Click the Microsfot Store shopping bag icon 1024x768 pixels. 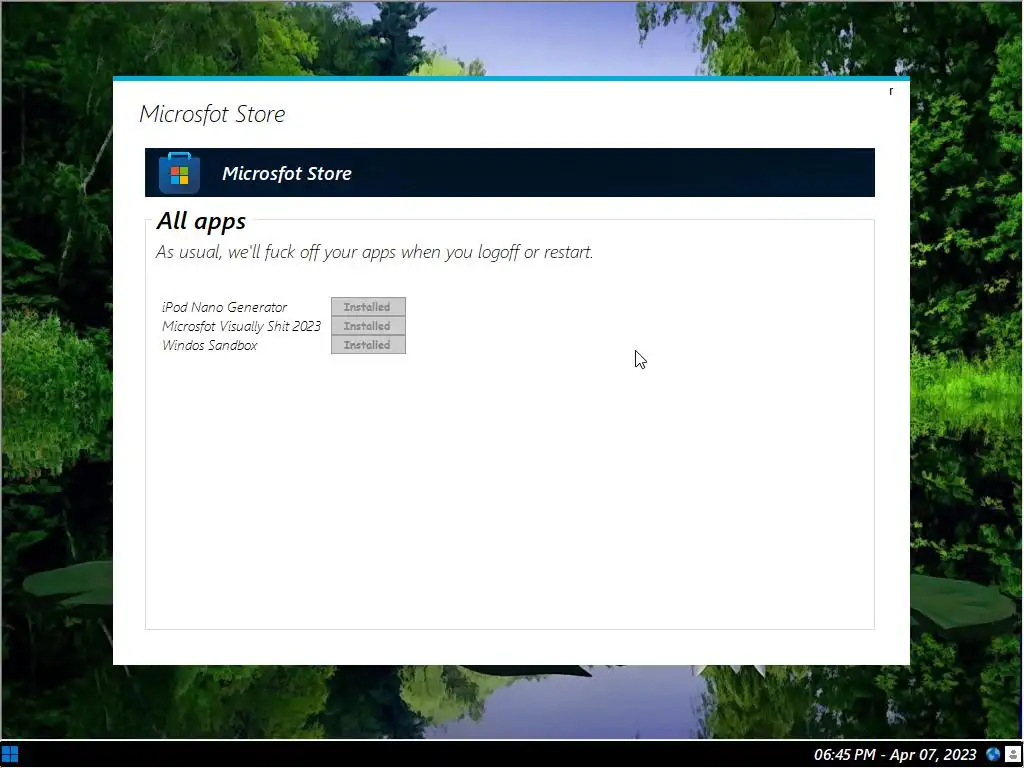(x=179, y=173)
